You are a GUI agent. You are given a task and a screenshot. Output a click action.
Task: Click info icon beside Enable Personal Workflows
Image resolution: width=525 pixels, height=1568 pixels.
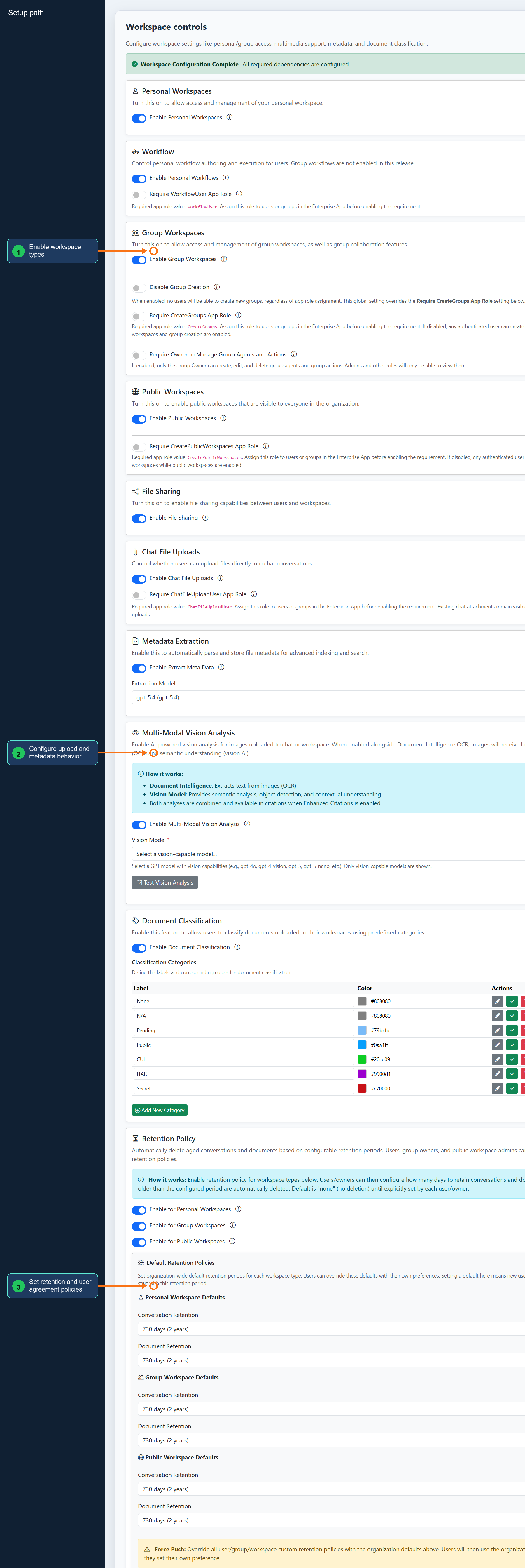226,178
